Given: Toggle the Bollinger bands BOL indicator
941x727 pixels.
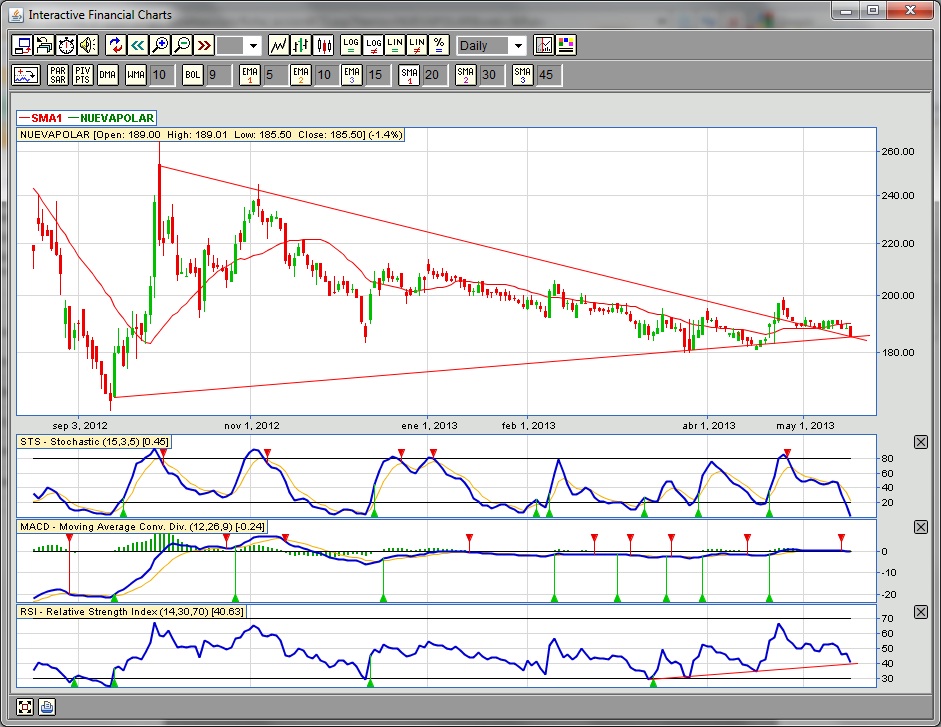Looking at the screenshot, I should tap(192, 75).
